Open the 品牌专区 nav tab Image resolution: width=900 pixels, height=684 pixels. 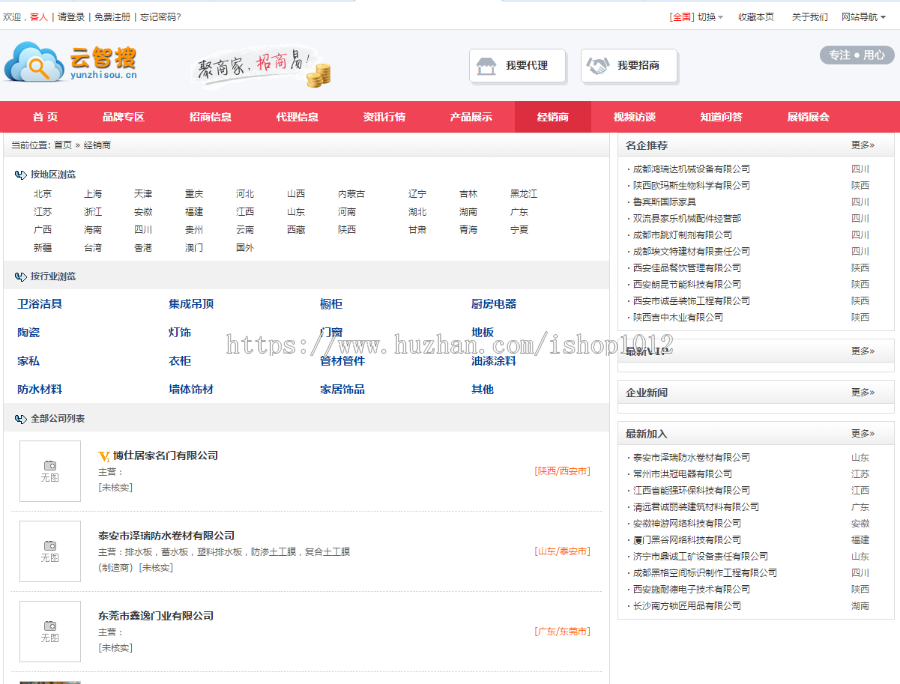123,117
